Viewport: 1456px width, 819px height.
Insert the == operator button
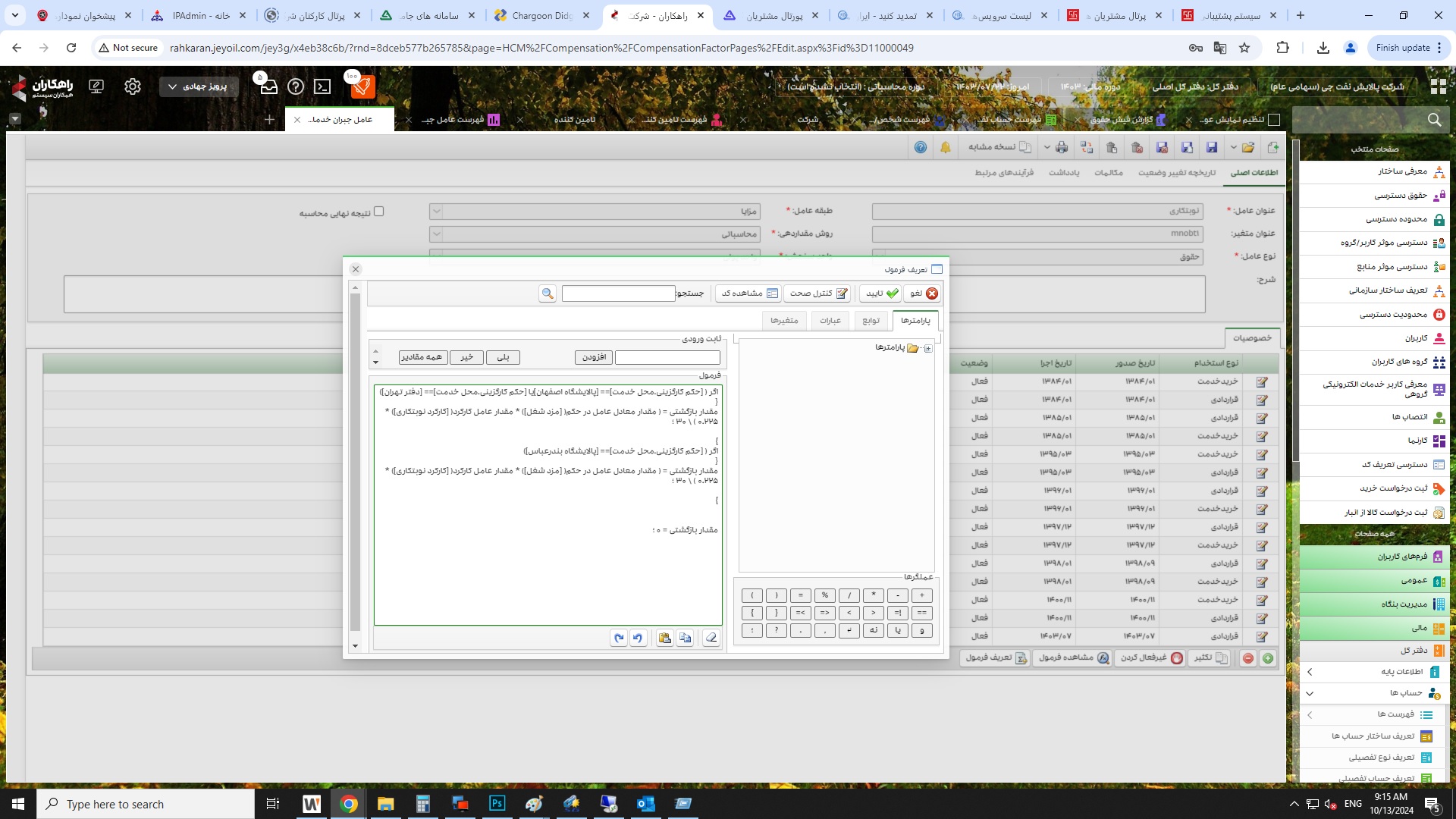921,613
